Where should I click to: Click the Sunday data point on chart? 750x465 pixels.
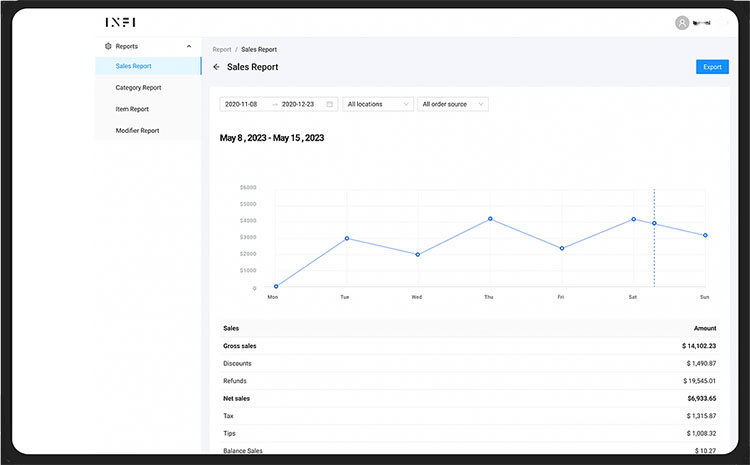pyautogui.click(x=705, y=235)
